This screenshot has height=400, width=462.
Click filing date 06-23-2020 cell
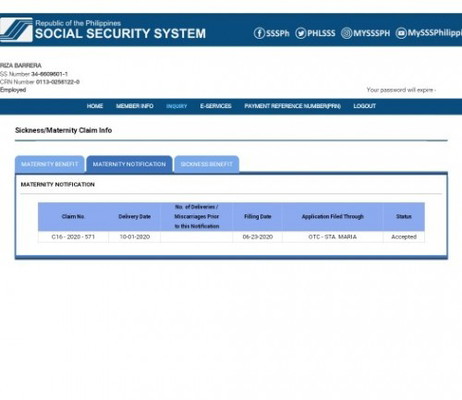(x=258, y=237)
